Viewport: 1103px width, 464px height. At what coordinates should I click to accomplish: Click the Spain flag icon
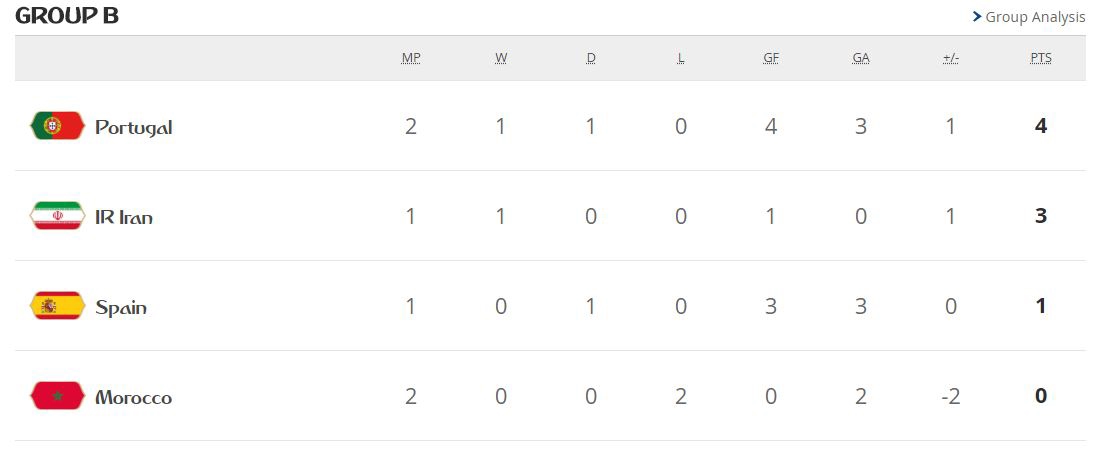57,306
